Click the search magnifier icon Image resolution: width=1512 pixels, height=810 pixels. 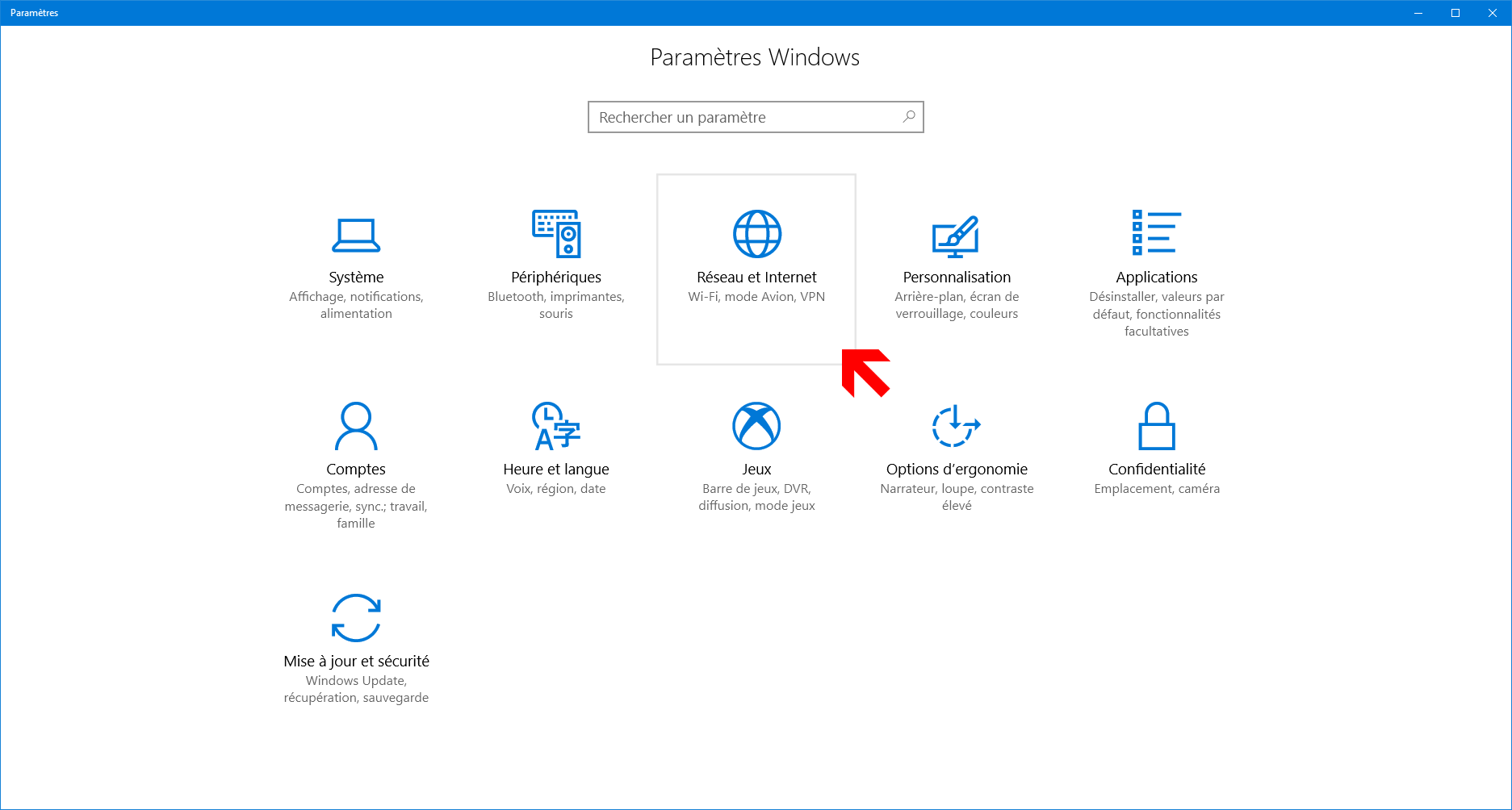pyautogui.click(x=909, y=117)
